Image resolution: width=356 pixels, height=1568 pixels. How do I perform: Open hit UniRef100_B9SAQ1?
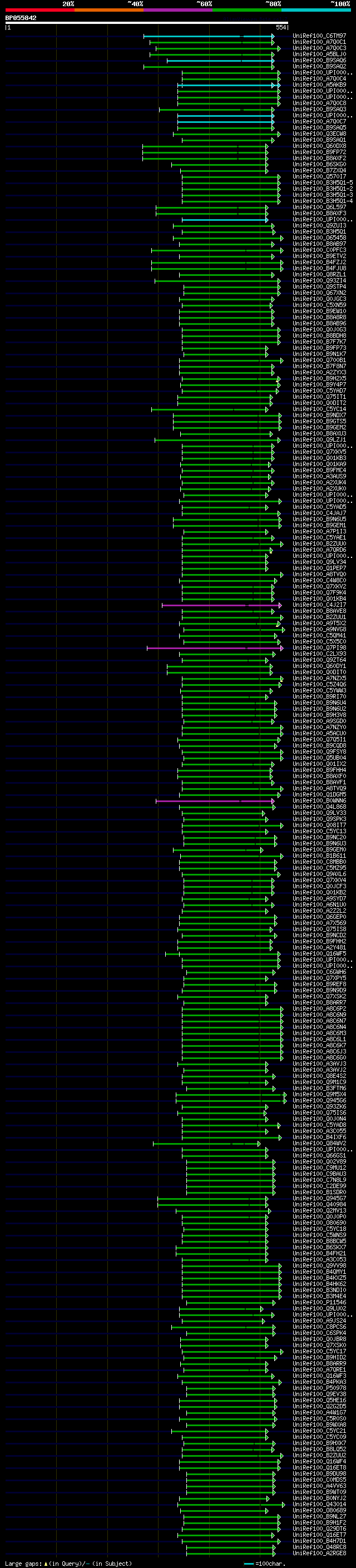(319, 140)
